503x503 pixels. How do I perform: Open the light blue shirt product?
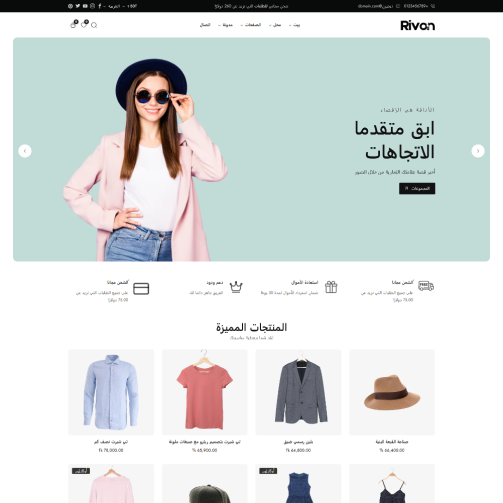coord(111,392)
